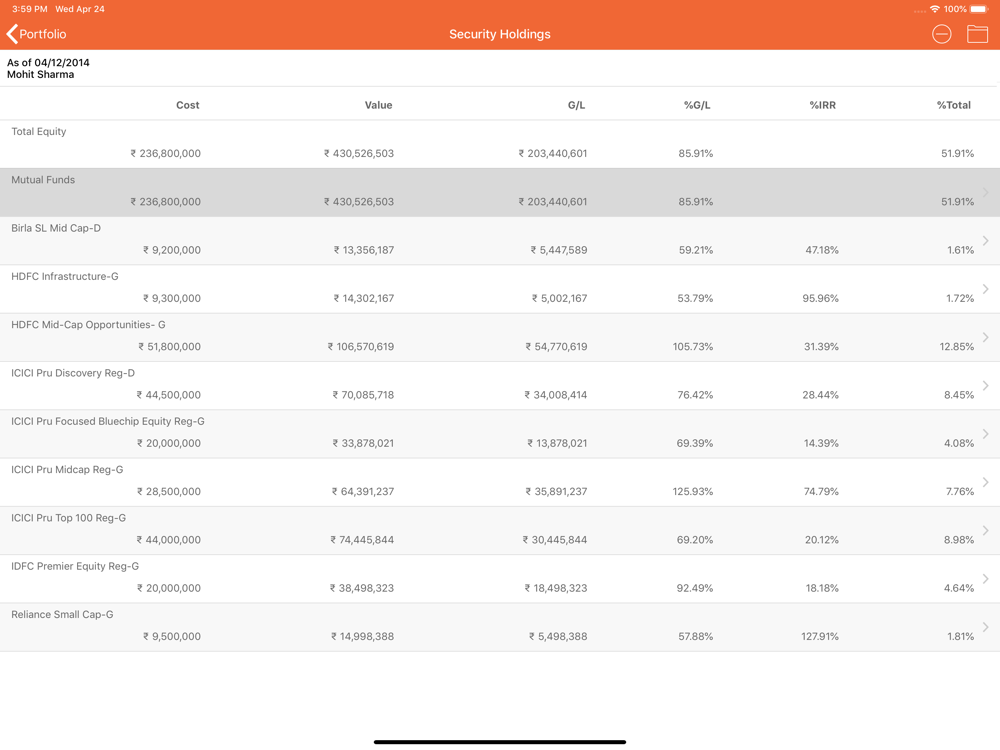Image resolution: width=1000 pixels, height=750 pixels.
Task: Tap the battery indicator icon
Action: (979, 9)
